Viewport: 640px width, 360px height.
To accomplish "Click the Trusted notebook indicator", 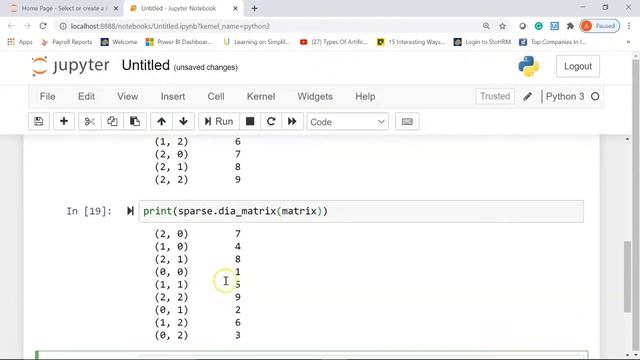I will click(x=495, y=96).
